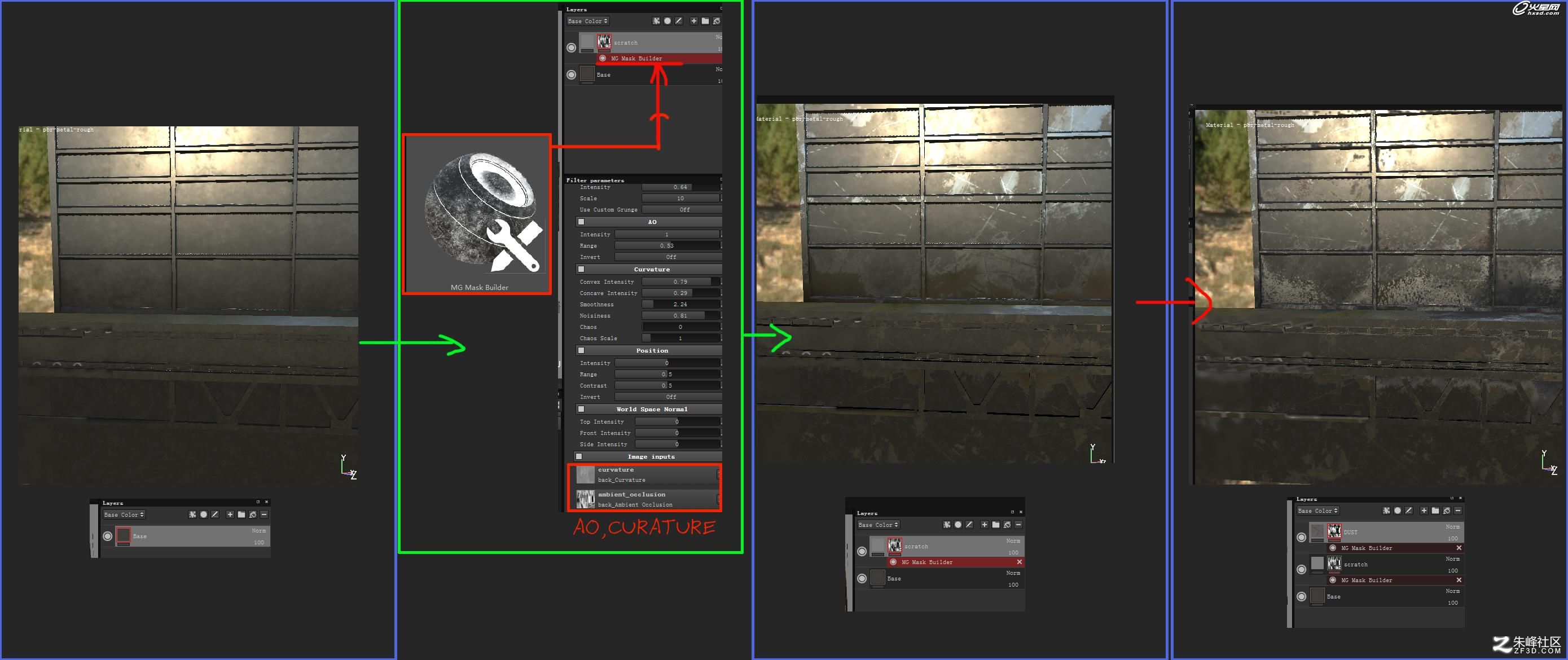Click splatter effect icon in scratch/Base Layers panel with Norm column
This screenshot has width=1568, height=660.
pos(947,525)
